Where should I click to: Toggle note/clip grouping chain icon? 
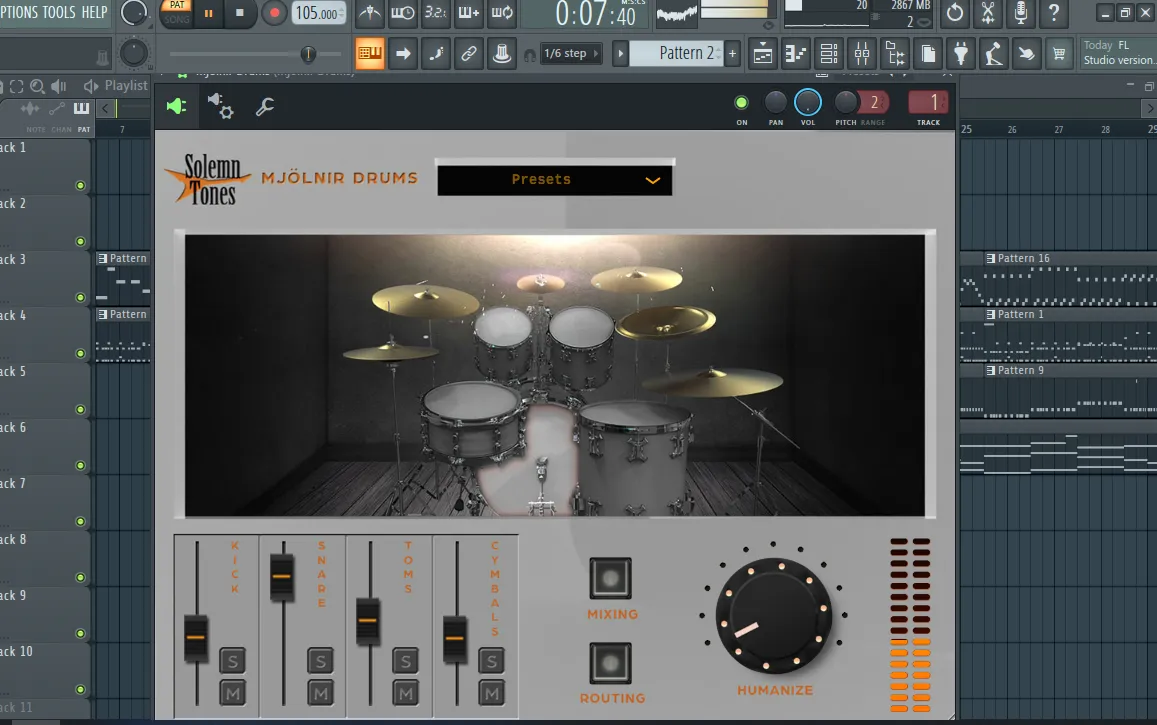469,54
